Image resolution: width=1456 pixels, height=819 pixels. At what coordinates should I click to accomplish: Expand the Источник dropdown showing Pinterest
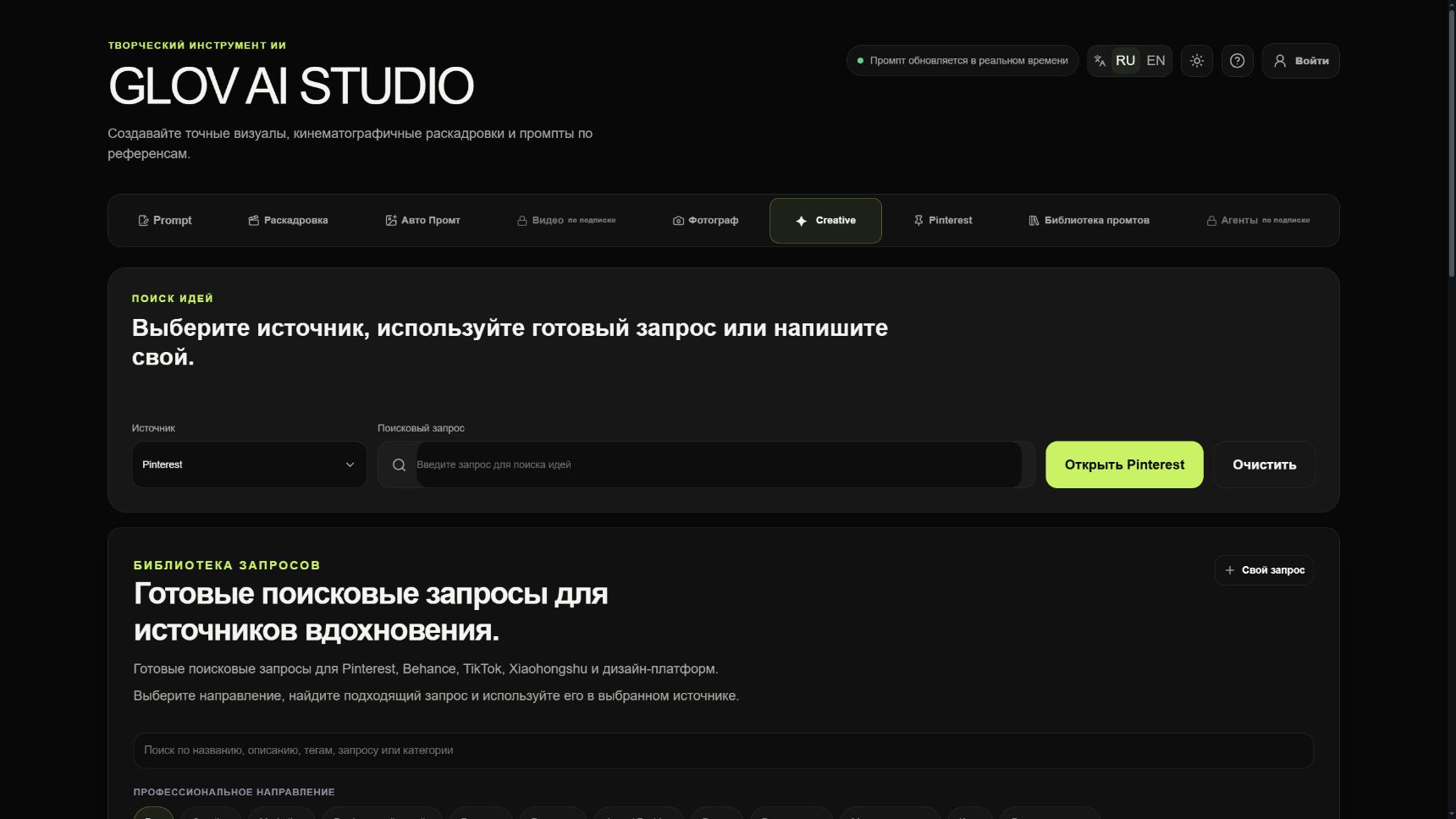coord(249,464)
